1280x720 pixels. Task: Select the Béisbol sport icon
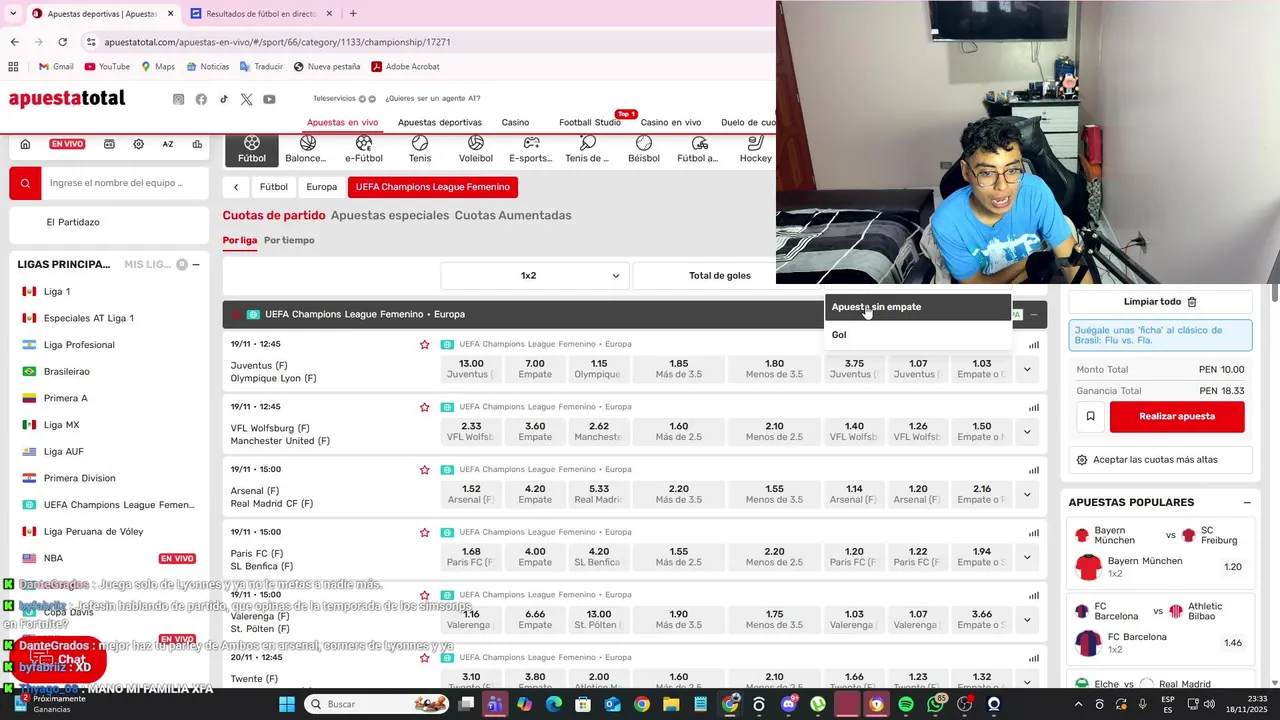pyautogui.click(x=644, y=150)
